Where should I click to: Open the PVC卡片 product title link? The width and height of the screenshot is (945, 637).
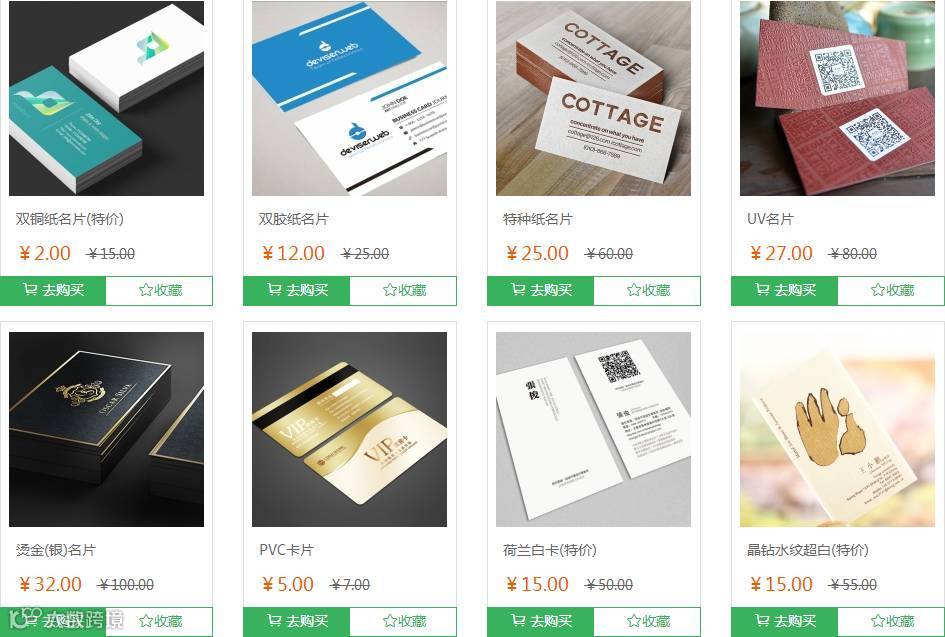[286, 550]
